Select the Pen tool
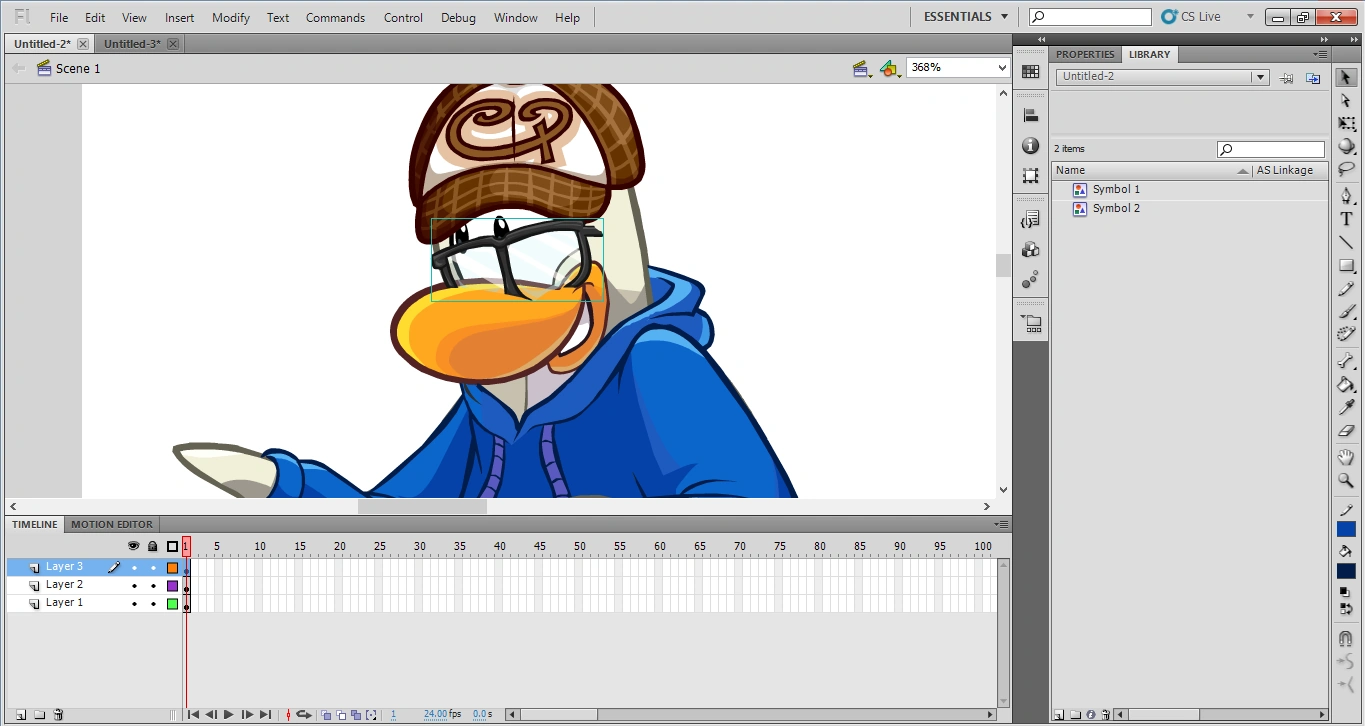 (x=1346, y=196)
